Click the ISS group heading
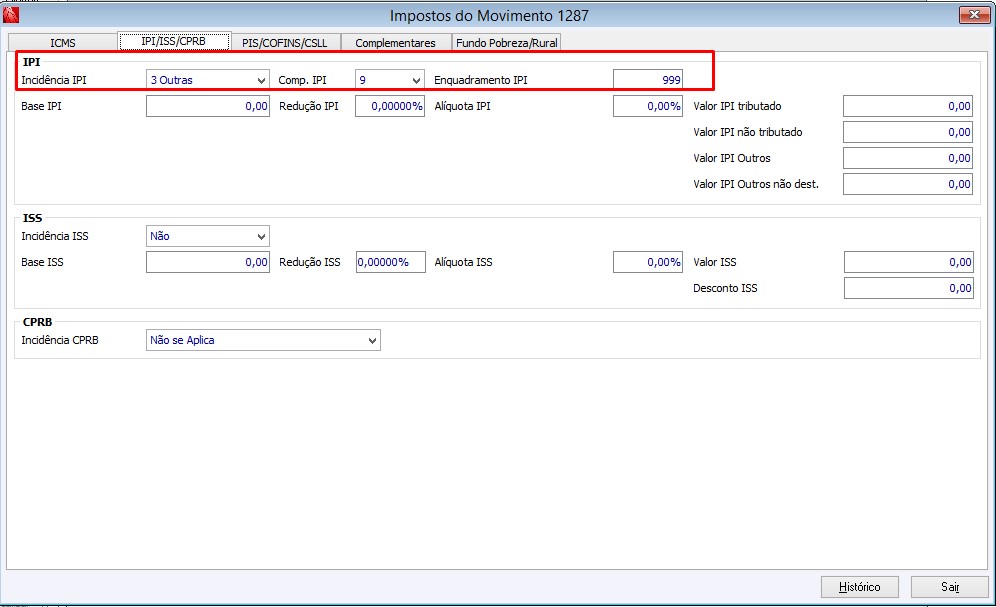This screenshot has width=996, height=607. [32, 218]
